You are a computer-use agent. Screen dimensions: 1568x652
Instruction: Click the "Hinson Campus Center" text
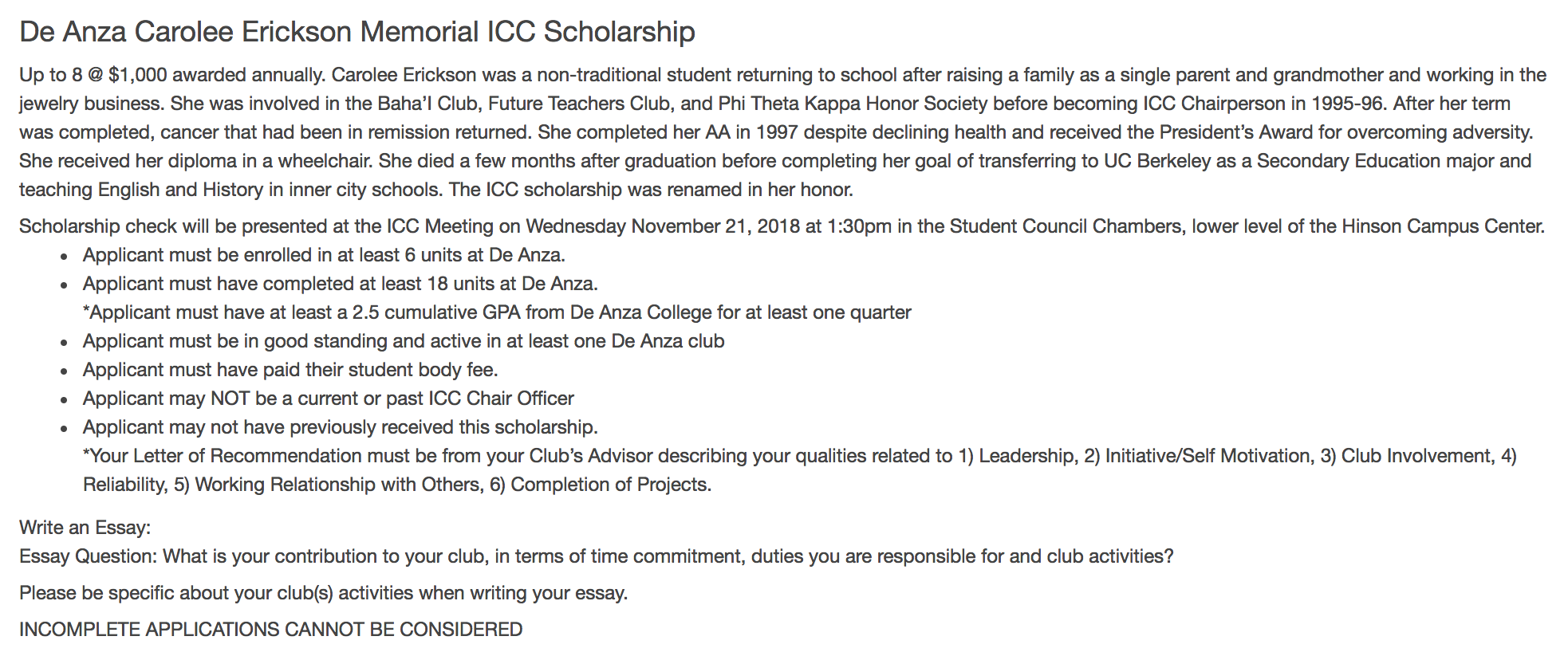coord(1442,226)
